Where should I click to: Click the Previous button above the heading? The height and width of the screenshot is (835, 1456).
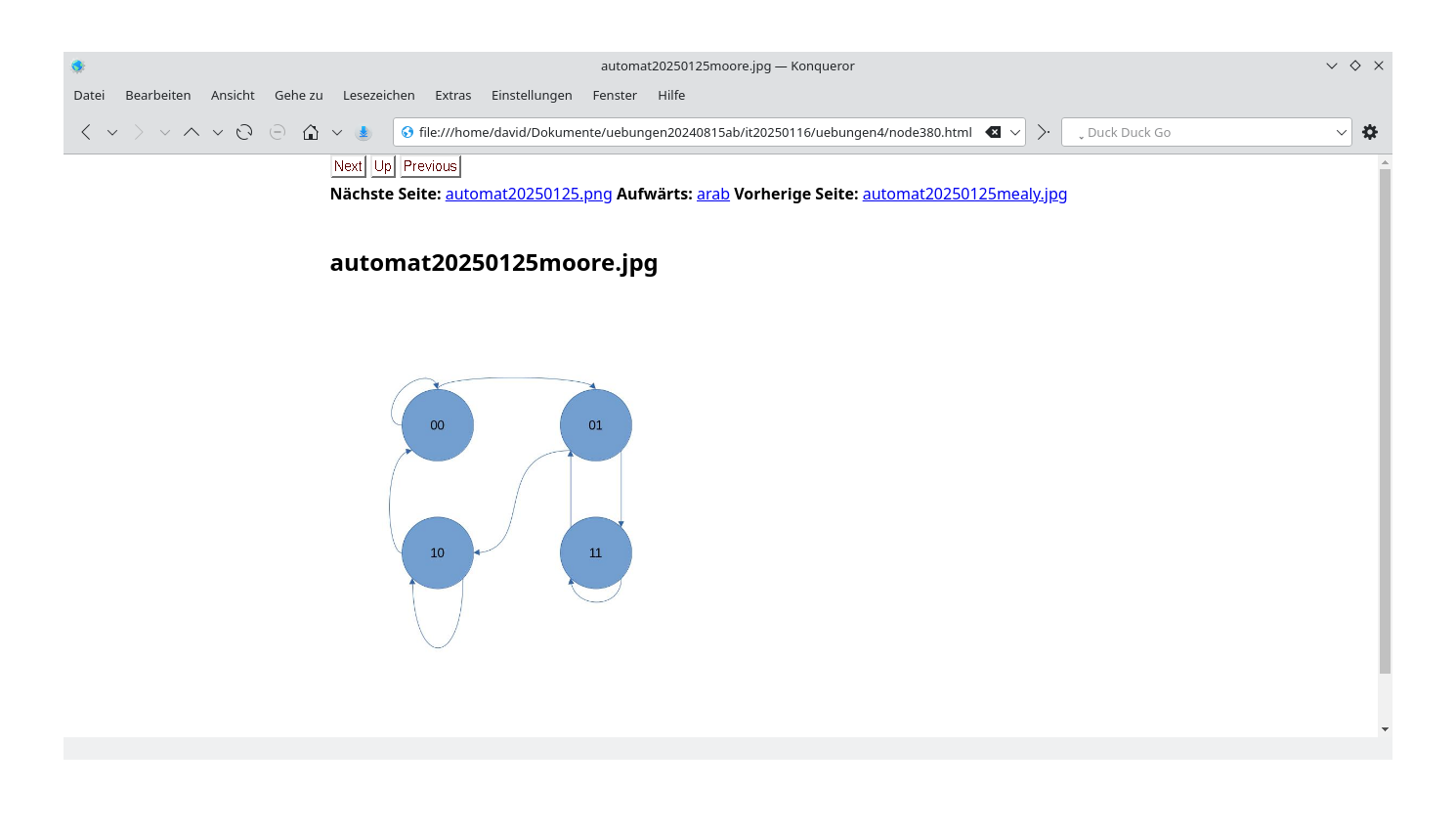pyautogui.click(x=429, y=166)
